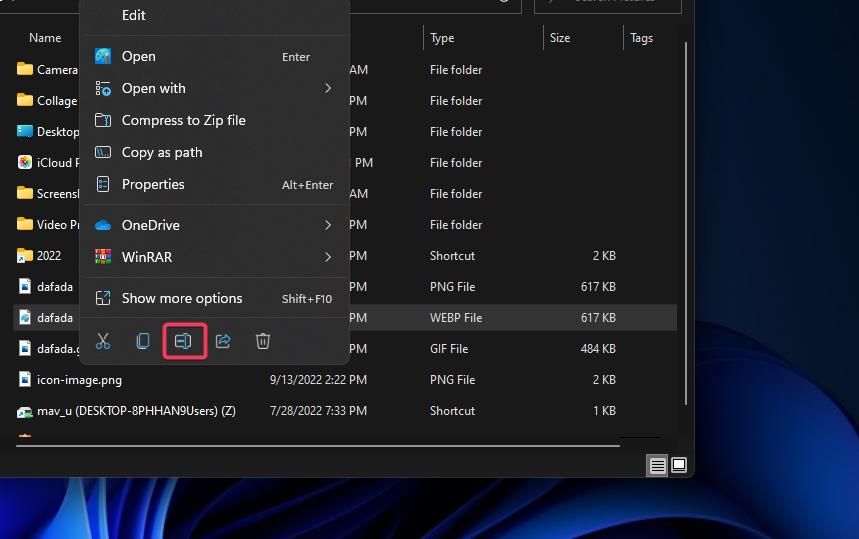Click the Rename icon in context menu

(183, 341)
